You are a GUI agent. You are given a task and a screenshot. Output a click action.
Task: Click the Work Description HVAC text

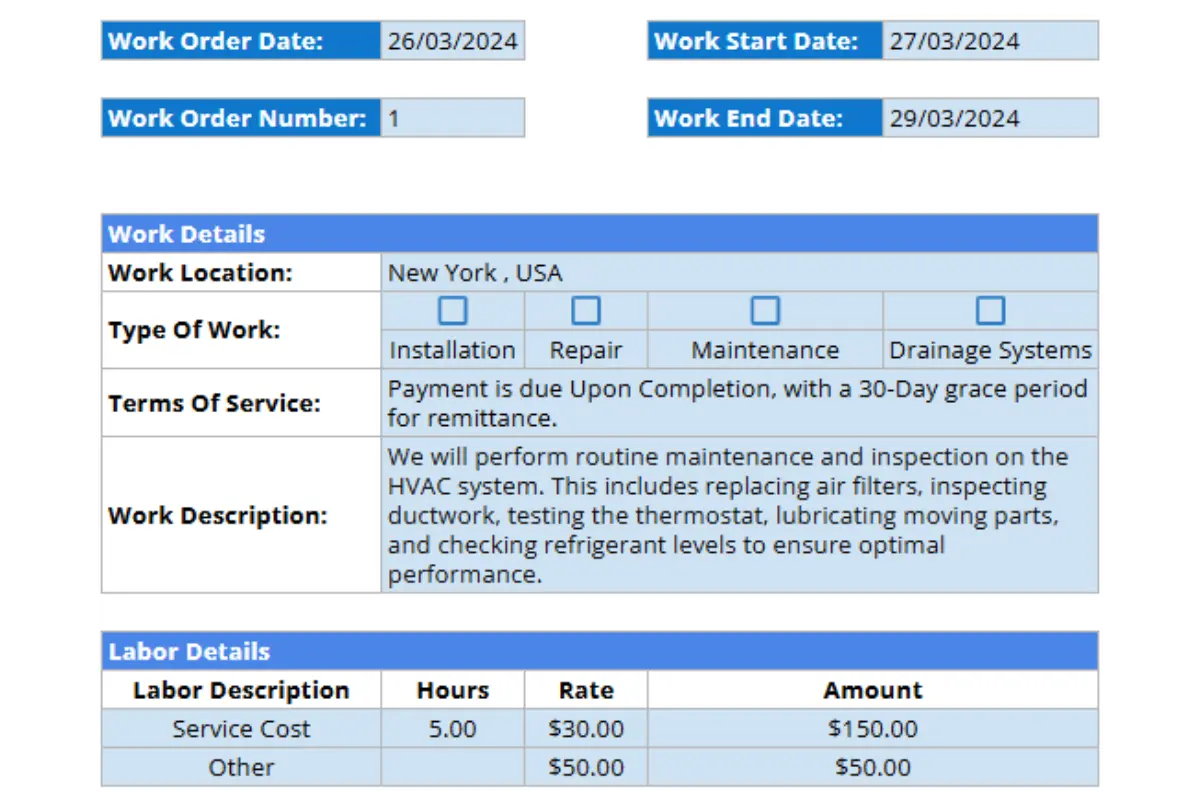(x=739, y=515)
